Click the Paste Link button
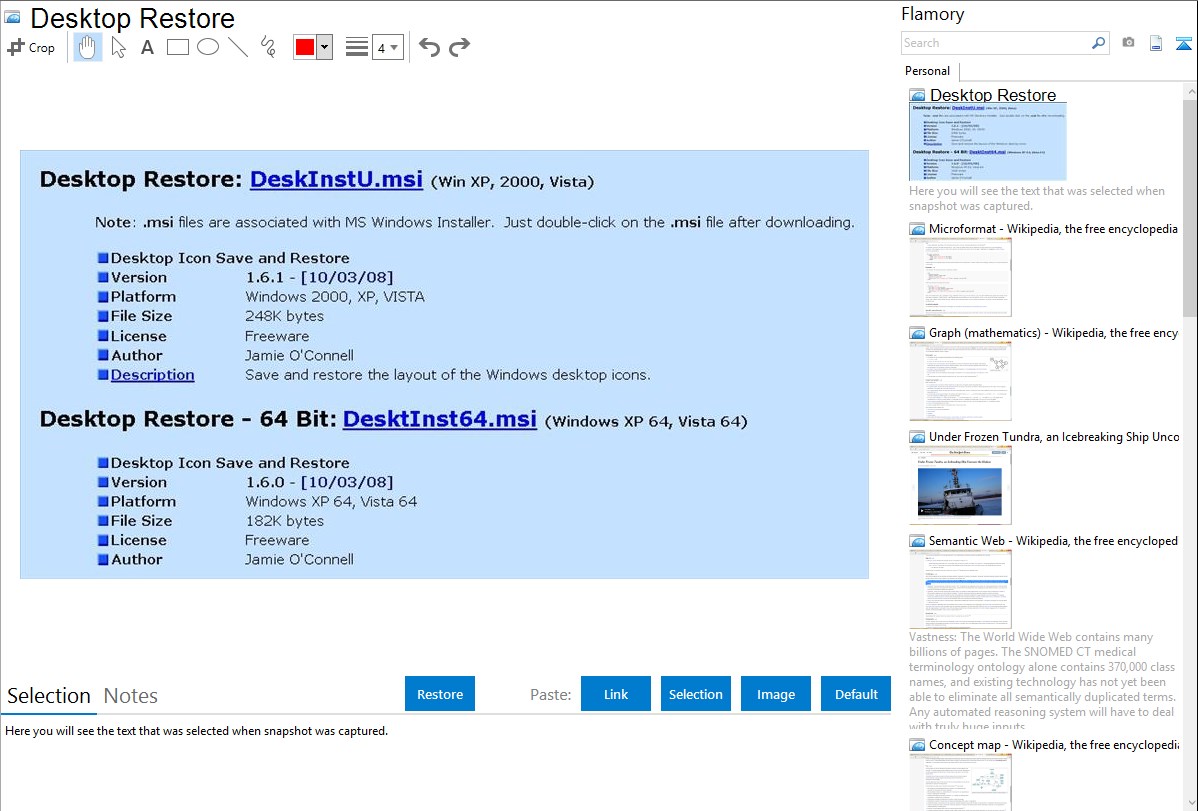 [x=616, y=694]
